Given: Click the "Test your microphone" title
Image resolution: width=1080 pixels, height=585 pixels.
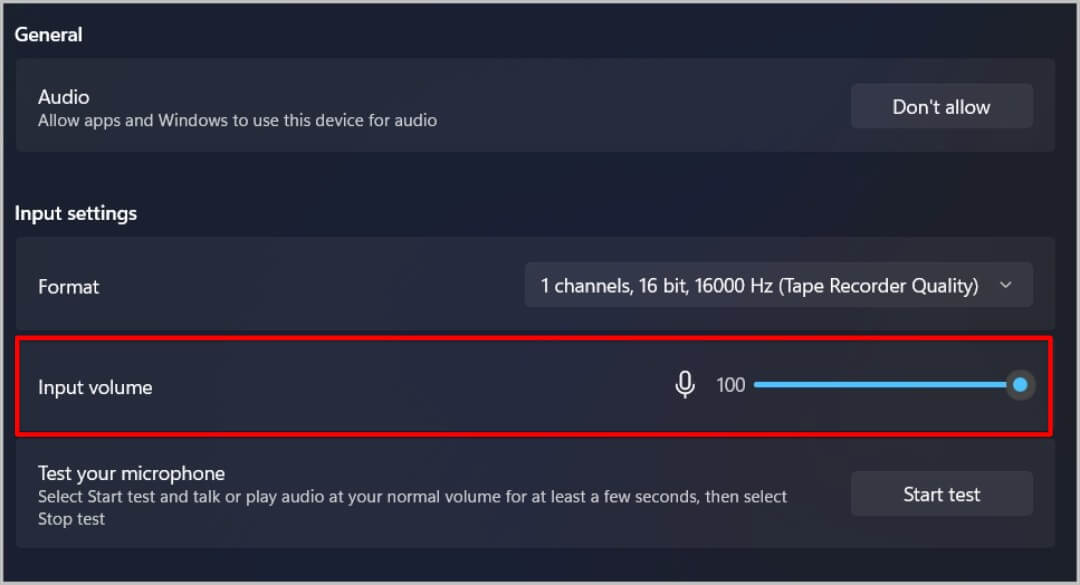Looking at the screenshot, I should (131, 473).
